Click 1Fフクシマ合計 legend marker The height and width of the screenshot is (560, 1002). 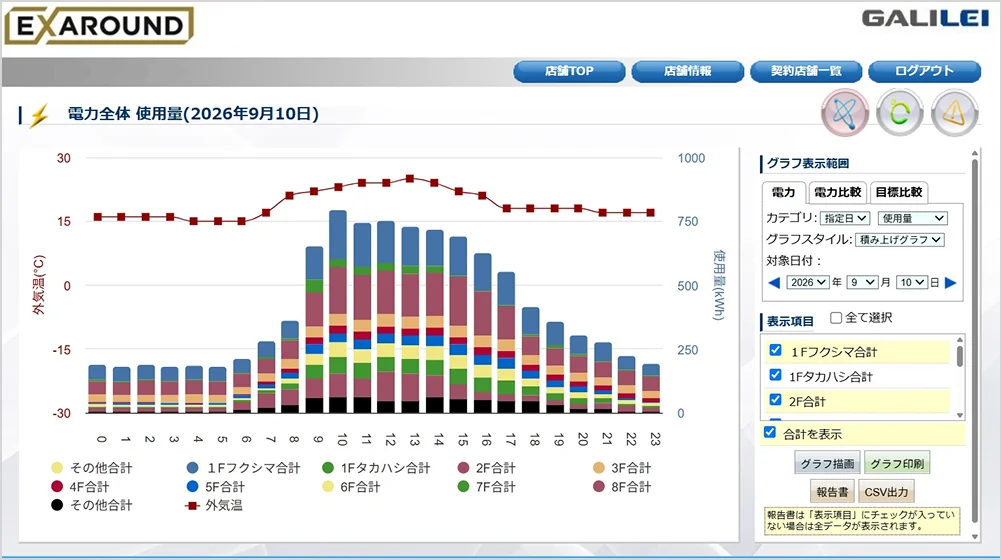192,468
